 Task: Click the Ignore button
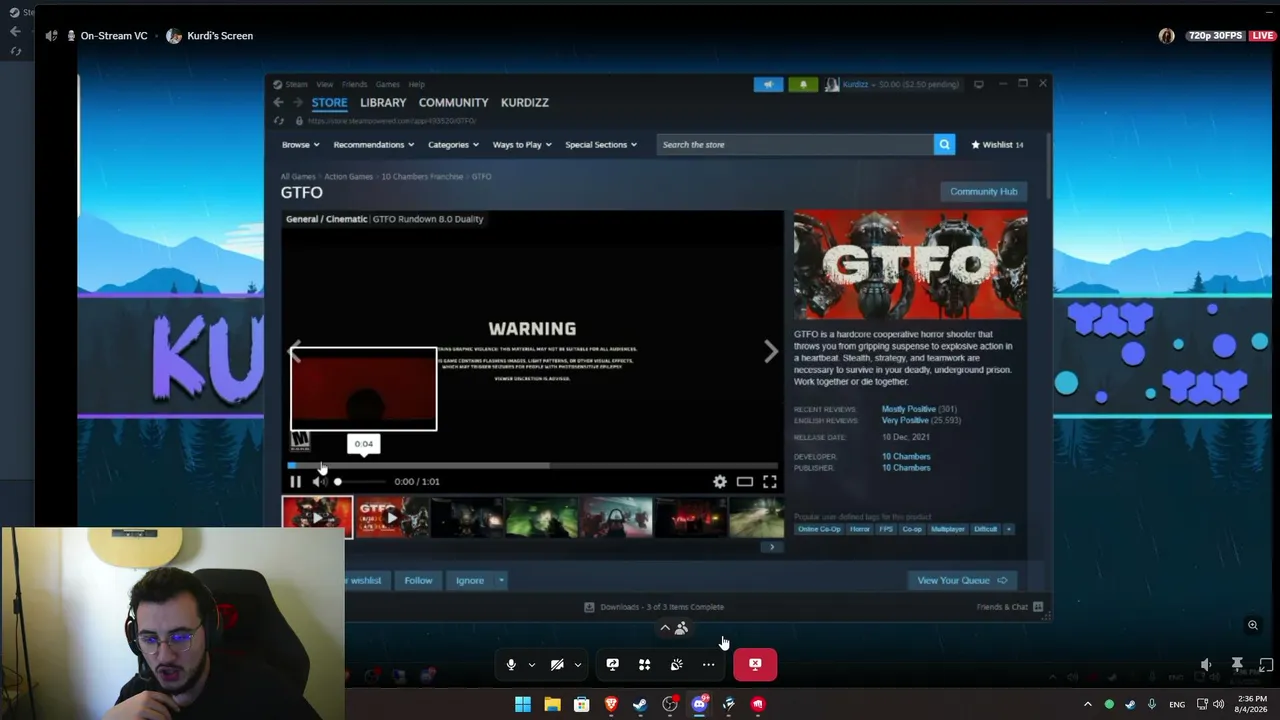pos(469,580)
